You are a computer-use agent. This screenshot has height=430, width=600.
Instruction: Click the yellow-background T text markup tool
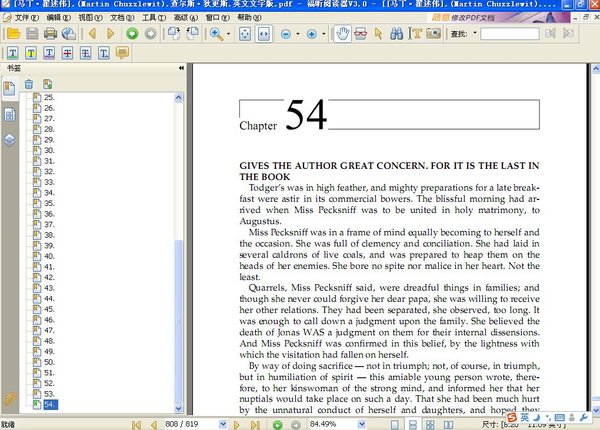click(31, 53)
